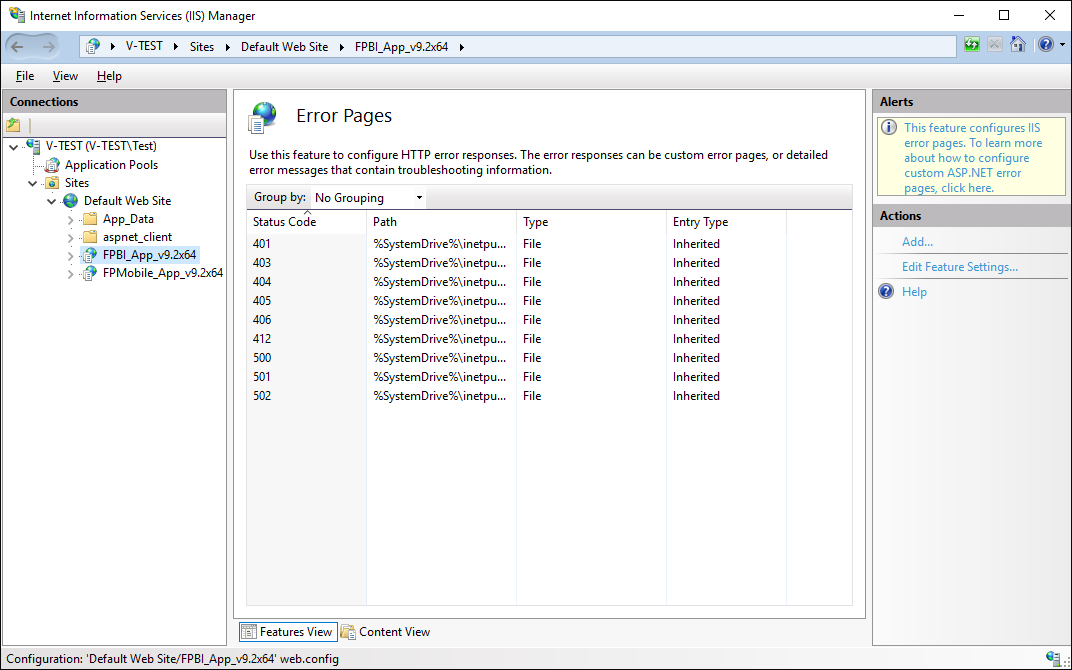The width and height of the screenshot is (1072, 670).
Task: Click the Stop icon in address toolbar
Action: coord(994,45)
